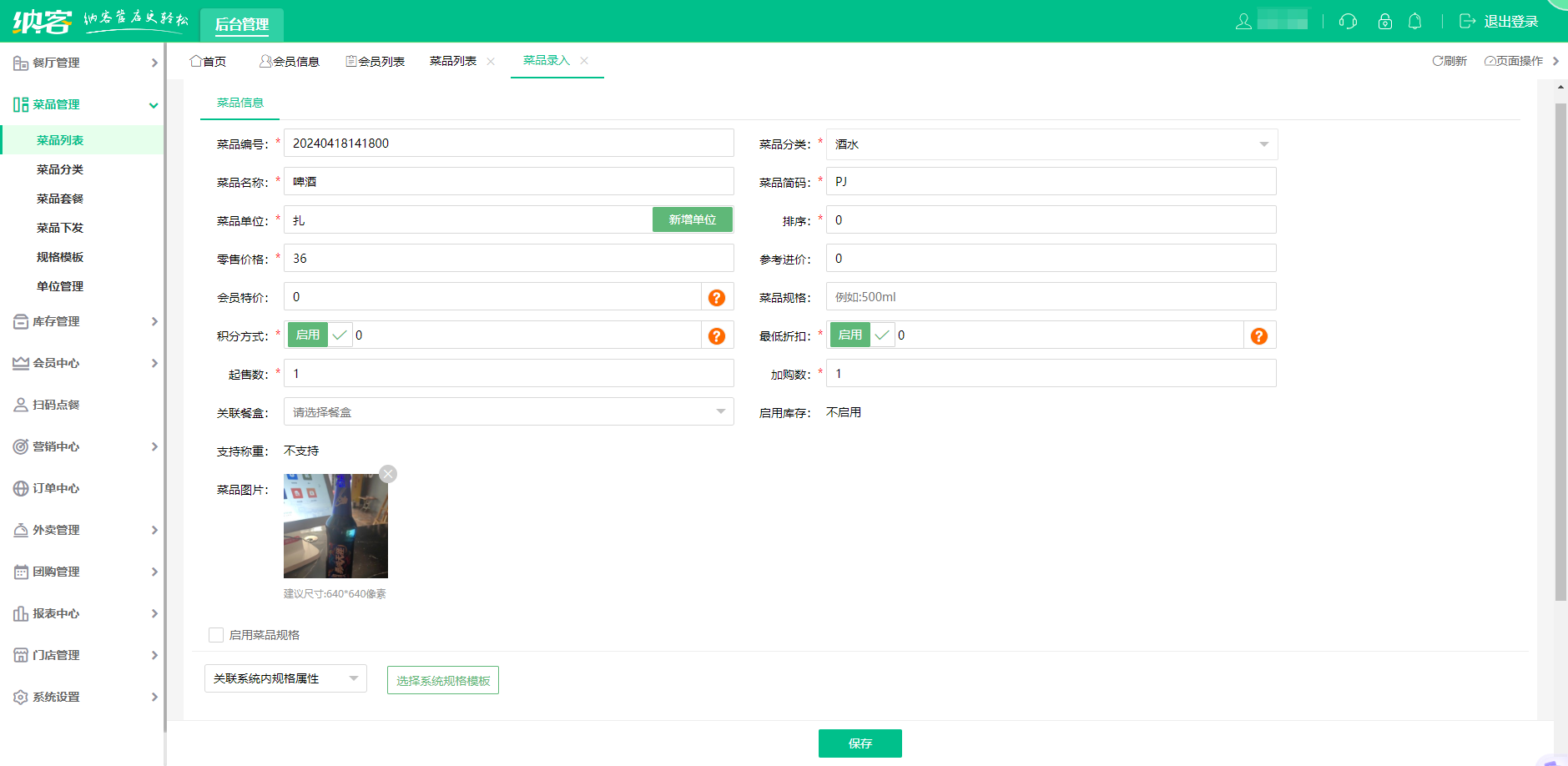Switch to the 会员列表 tab
The height and width of the screenshot is (766, 1568).
coord(375,62)
